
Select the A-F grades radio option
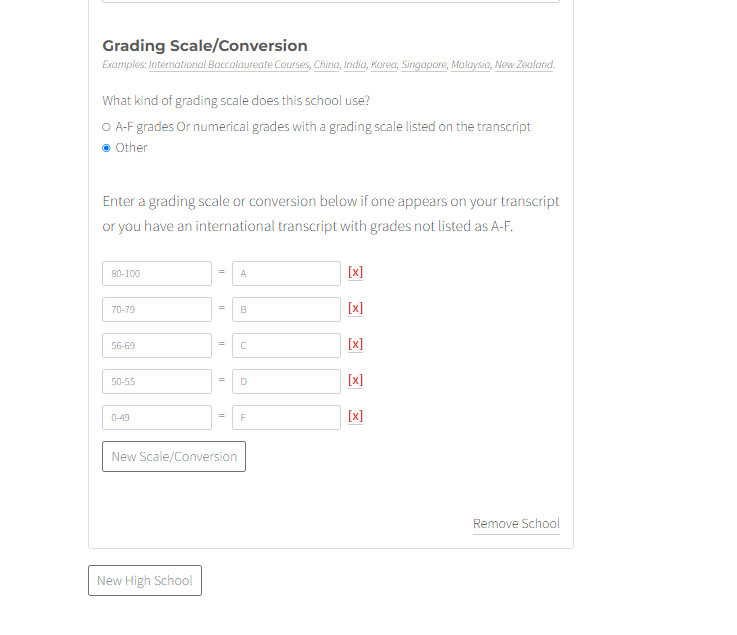[106, 127]
